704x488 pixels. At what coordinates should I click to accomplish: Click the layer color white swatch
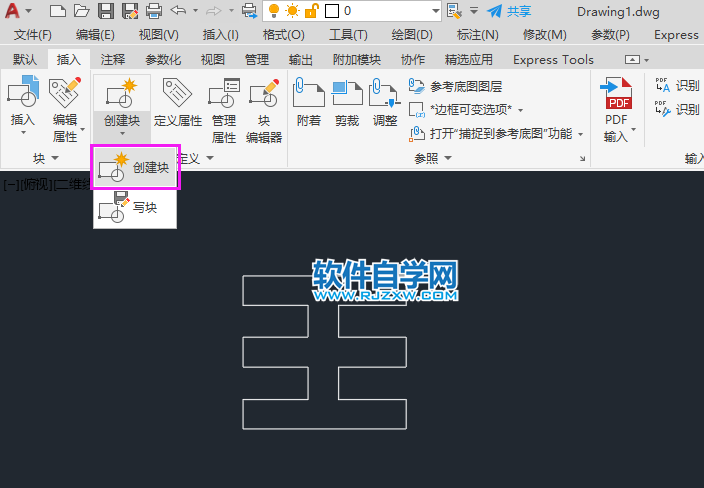332,11
